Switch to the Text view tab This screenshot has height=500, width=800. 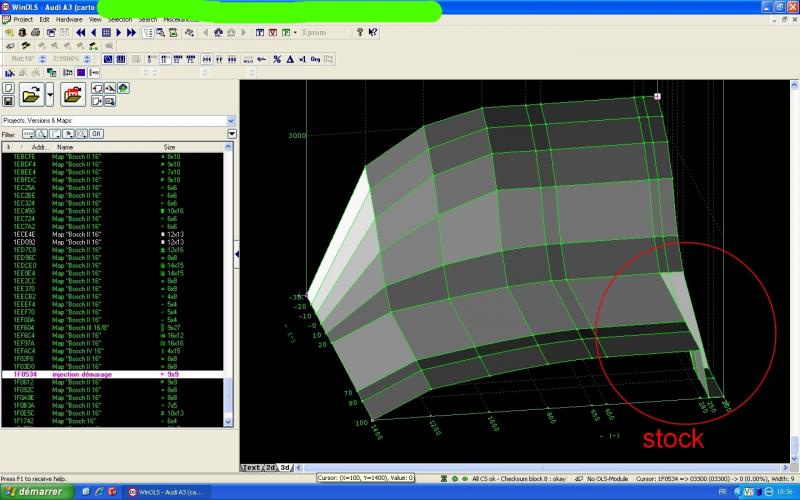pos(252,467)
